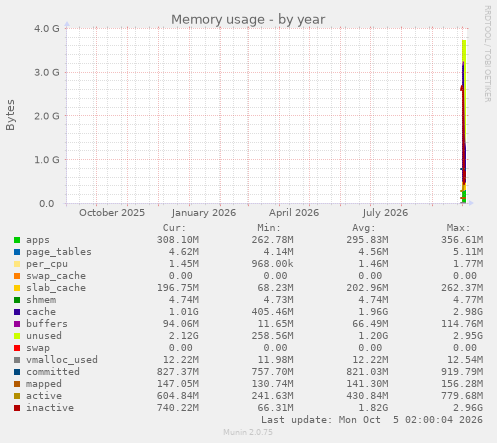This screenshot has width=497, height=443.
Task: Click the 'shmem' legend label
Action: pos(41,300)
